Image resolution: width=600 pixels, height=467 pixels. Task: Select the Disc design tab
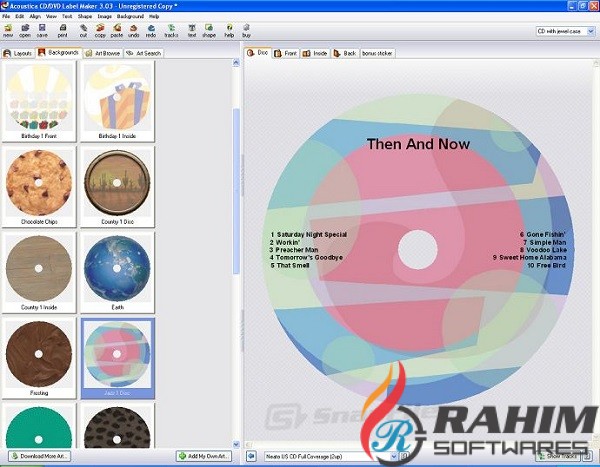pyautogui.click(x=258, y=52)
